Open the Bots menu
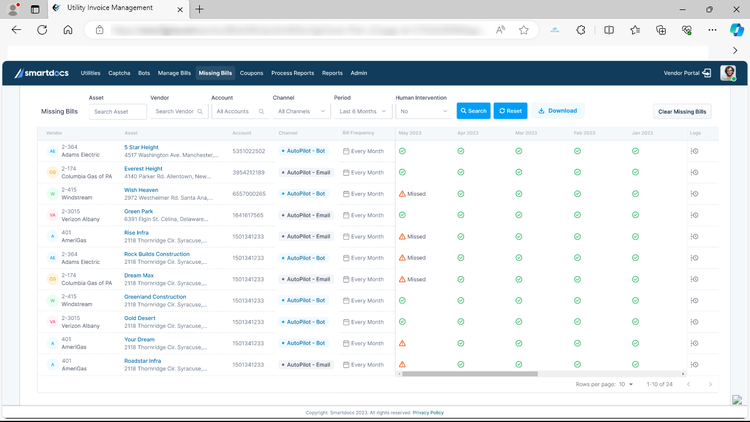The height and width of the screenshot is (422, 750). pos(144,73)
